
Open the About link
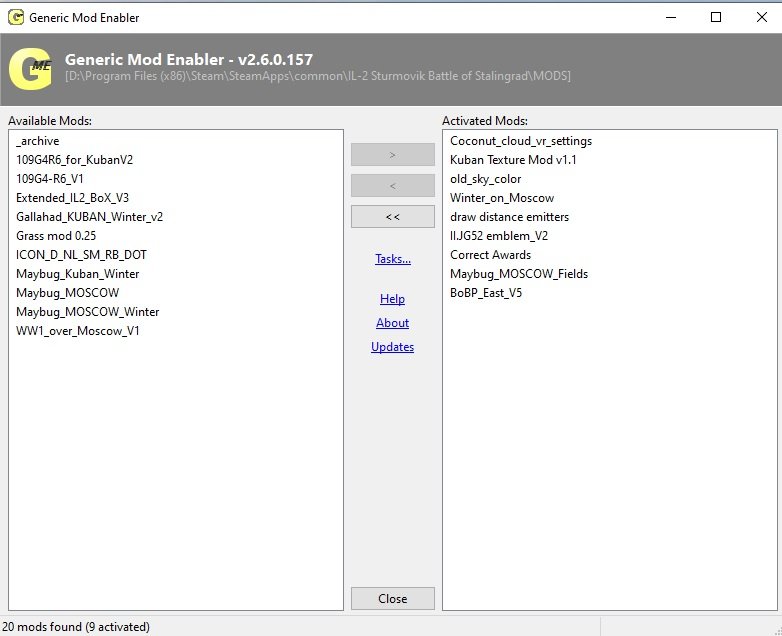392,323
